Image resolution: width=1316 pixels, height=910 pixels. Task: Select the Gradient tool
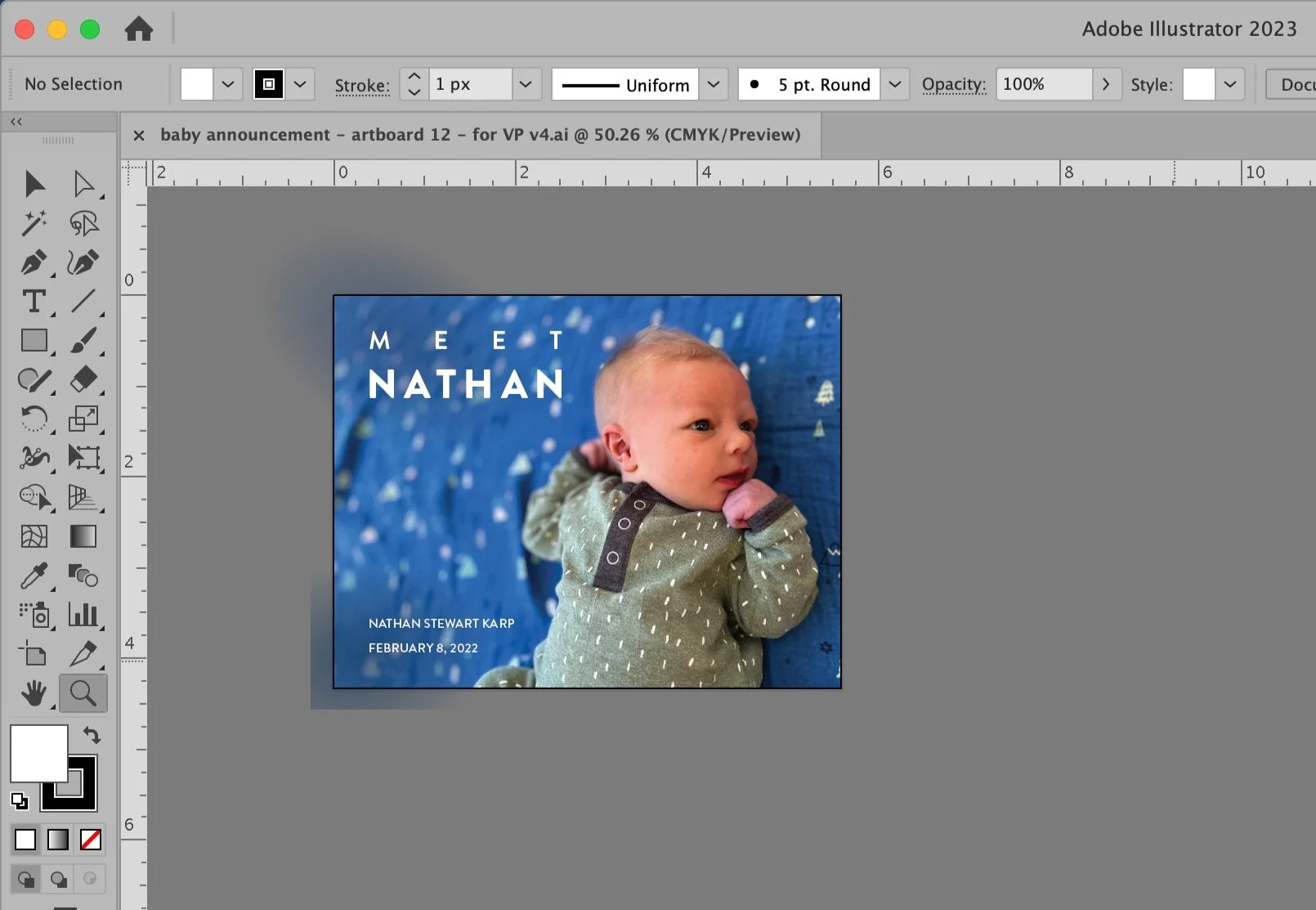click(83, 536)
